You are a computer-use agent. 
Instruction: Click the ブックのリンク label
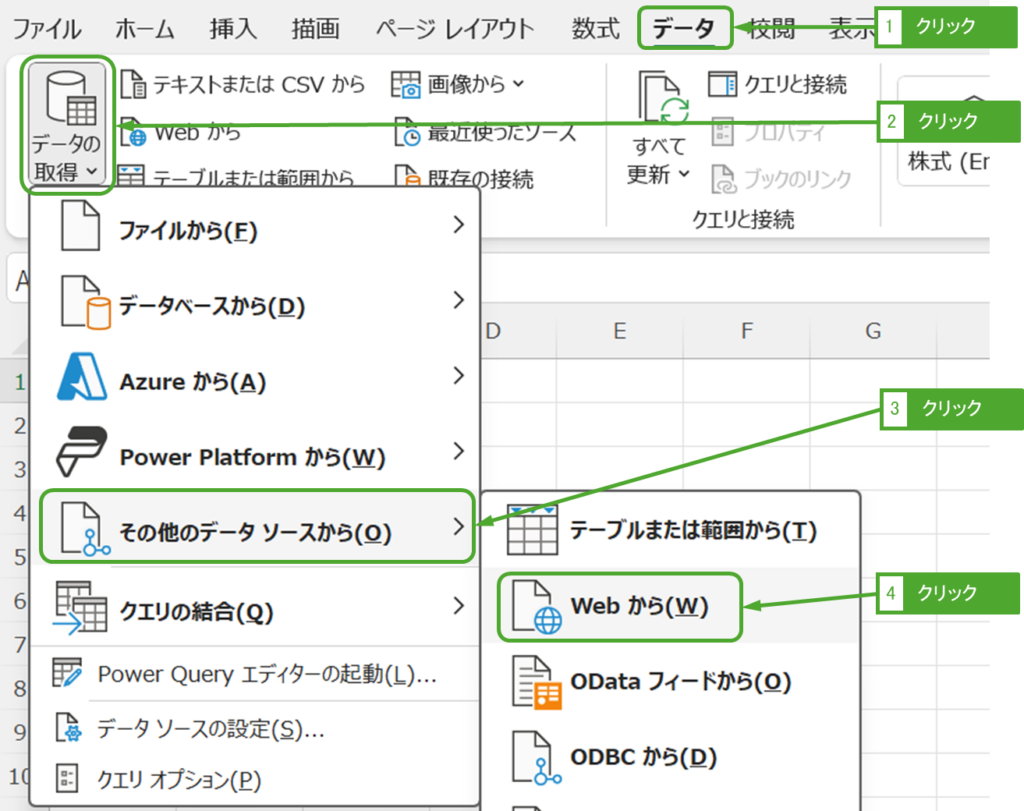pos(798,179)
